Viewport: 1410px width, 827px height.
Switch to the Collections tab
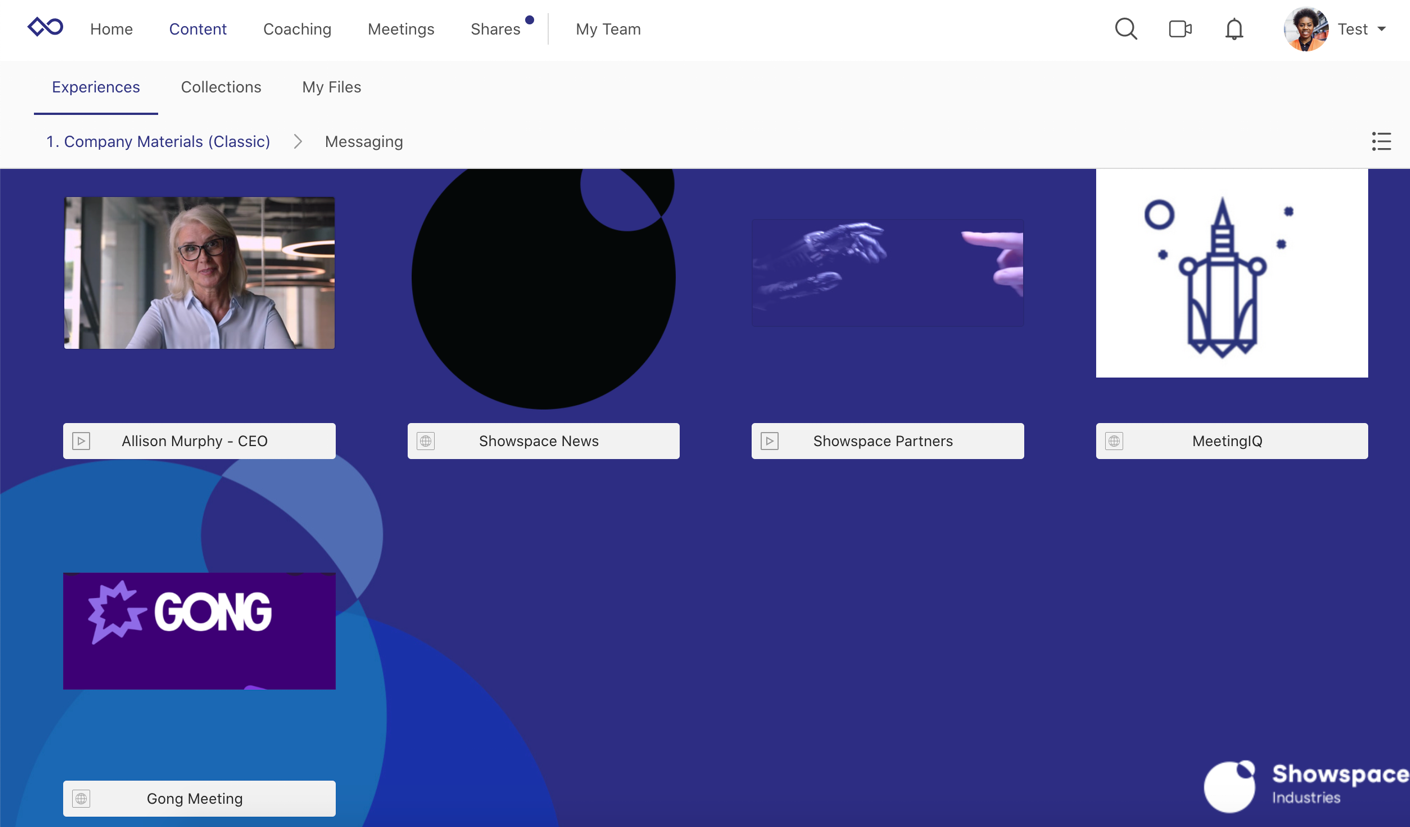[221, 87]
